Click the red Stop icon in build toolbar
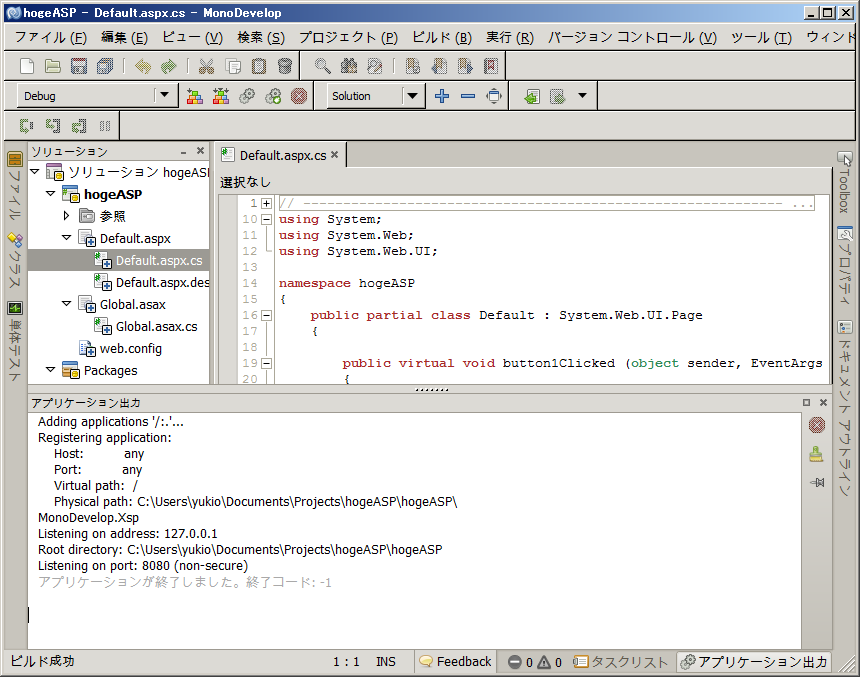 (x=298, y=96)
